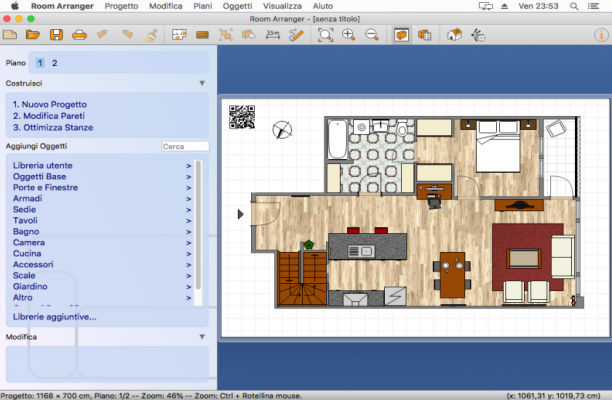This screenshot has height=400, width=612.
Task: Click the 1. Nuovo Progetto link
Action: 50,104
